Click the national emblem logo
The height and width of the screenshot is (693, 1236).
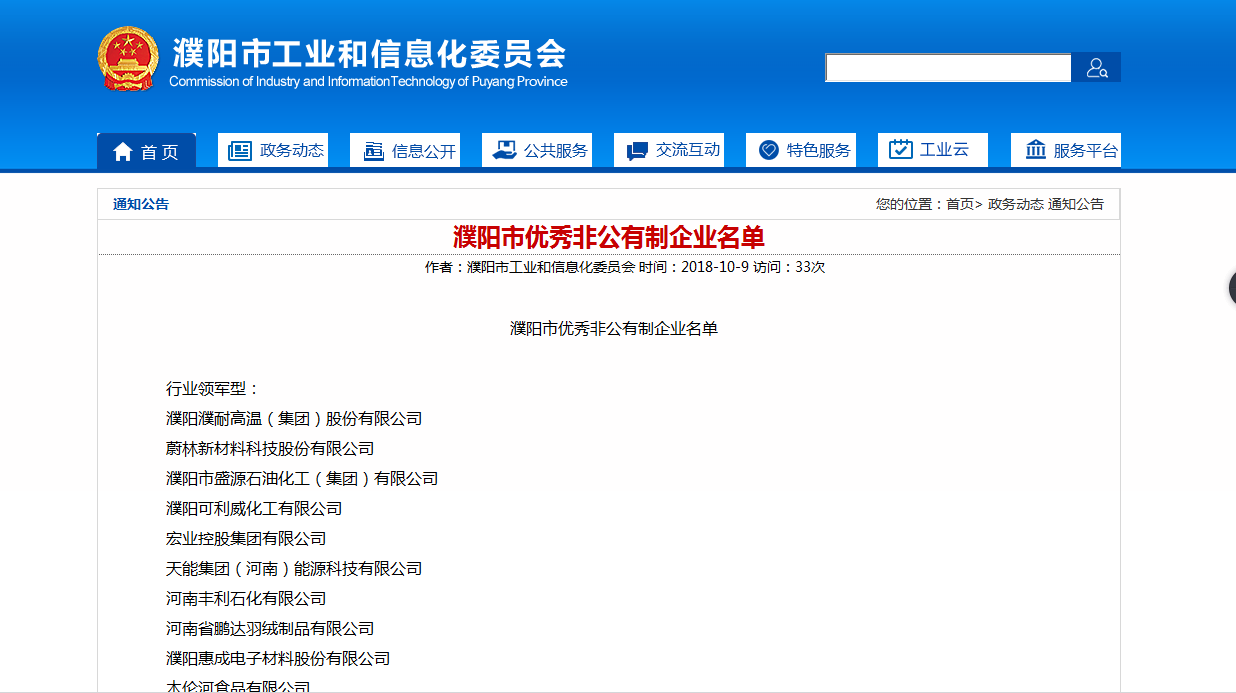(x=127, y=59)
